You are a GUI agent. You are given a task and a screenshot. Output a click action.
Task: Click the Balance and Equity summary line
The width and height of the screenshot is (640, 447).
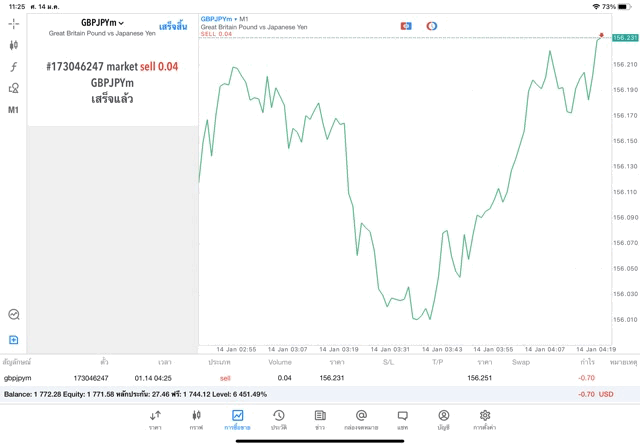coord(136,394)
